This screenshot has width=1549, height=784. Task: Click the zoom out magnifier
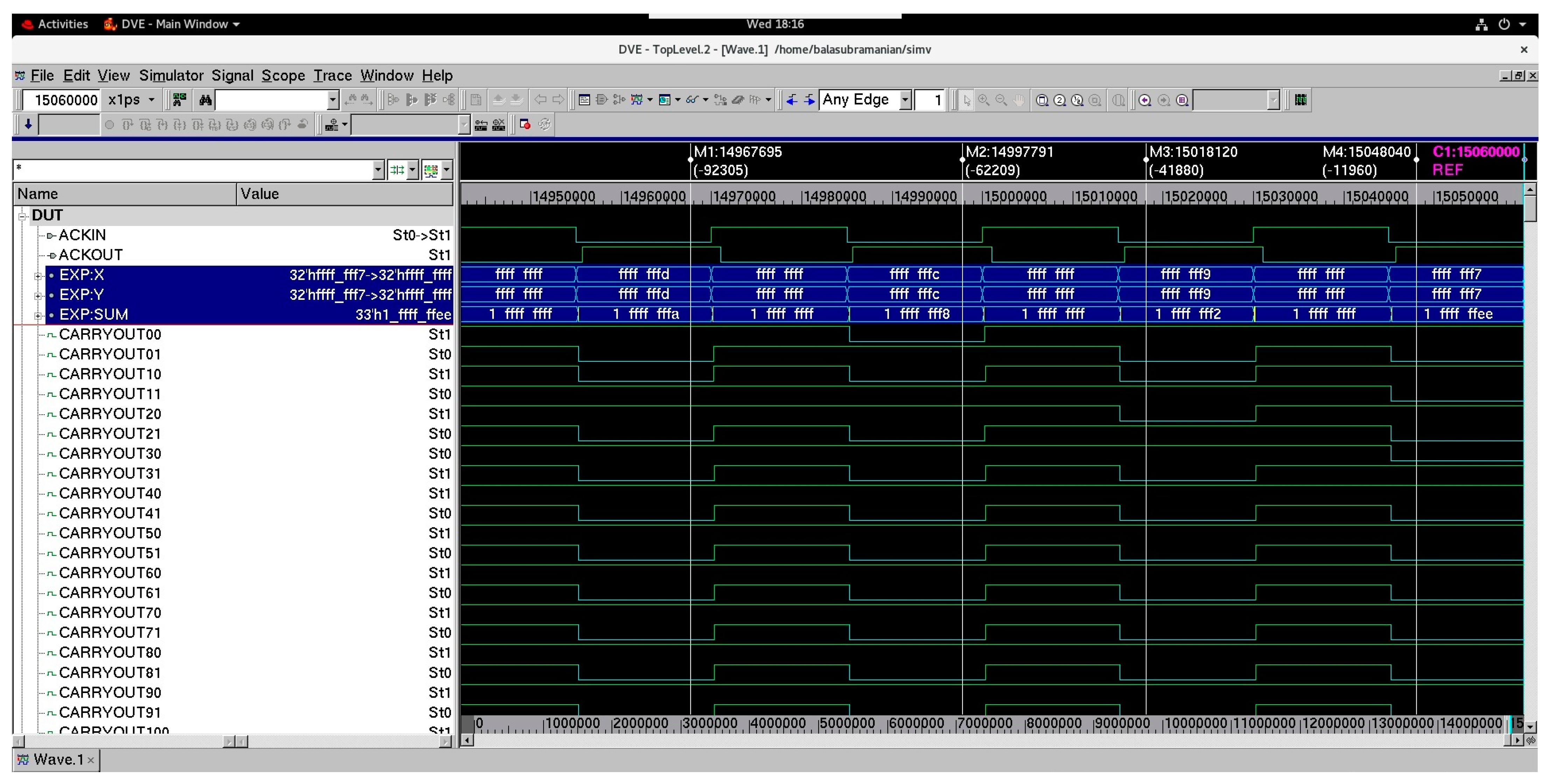(x=1001, y=100)
